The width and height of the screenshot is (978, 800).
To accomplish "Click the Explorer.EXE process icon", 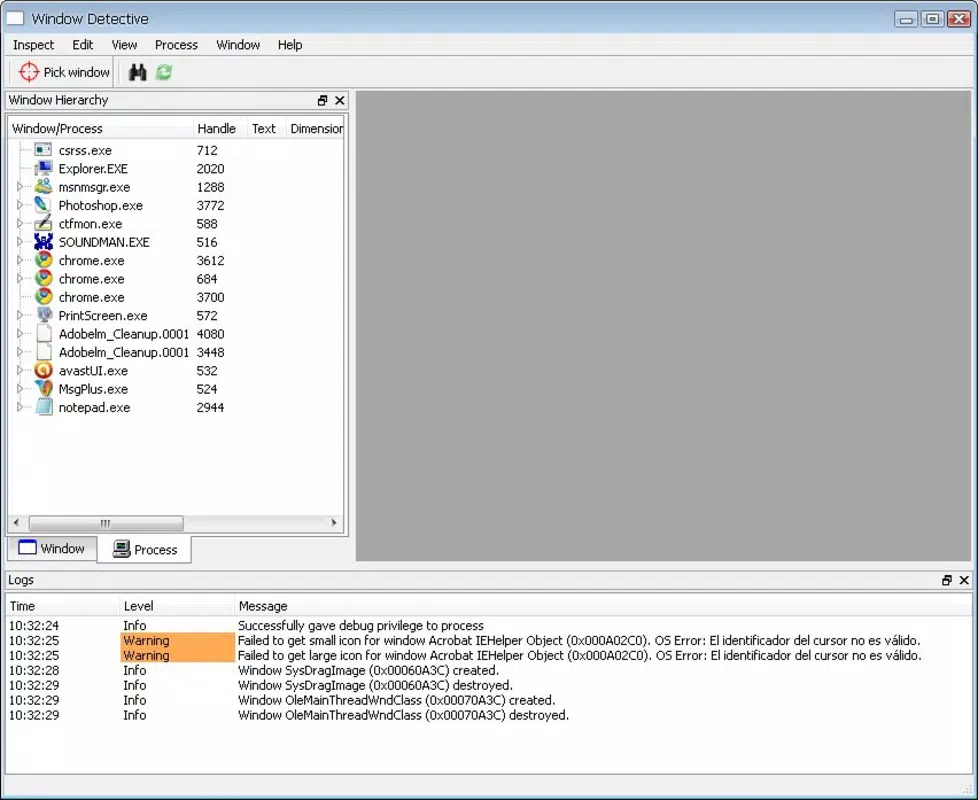I will [43, 168].
